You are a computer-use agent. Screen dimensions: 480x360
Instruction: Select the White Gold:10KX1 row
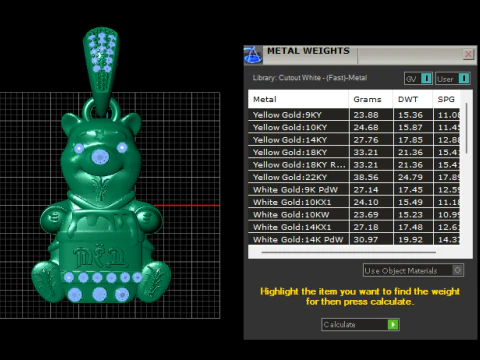[354, 202]
